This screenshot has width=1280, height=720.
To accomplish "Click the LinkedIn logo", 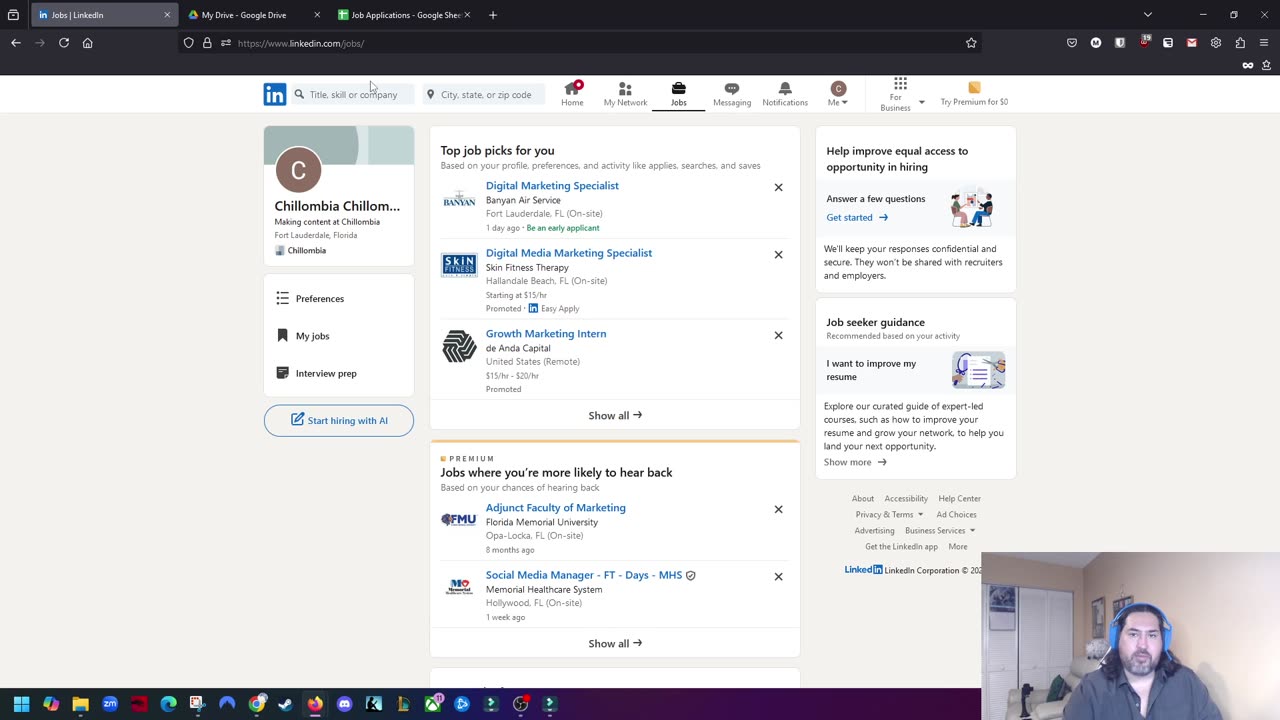I will coord(275,94).
